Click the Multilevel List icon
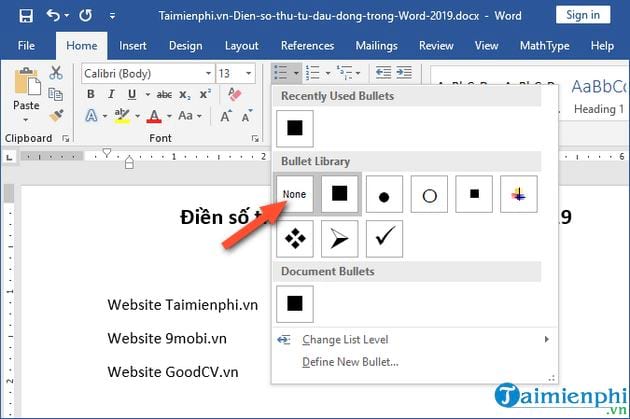Image resolution: width=630 pixels, height=419 pixels. pyautogui.click(x=344, y=73)
